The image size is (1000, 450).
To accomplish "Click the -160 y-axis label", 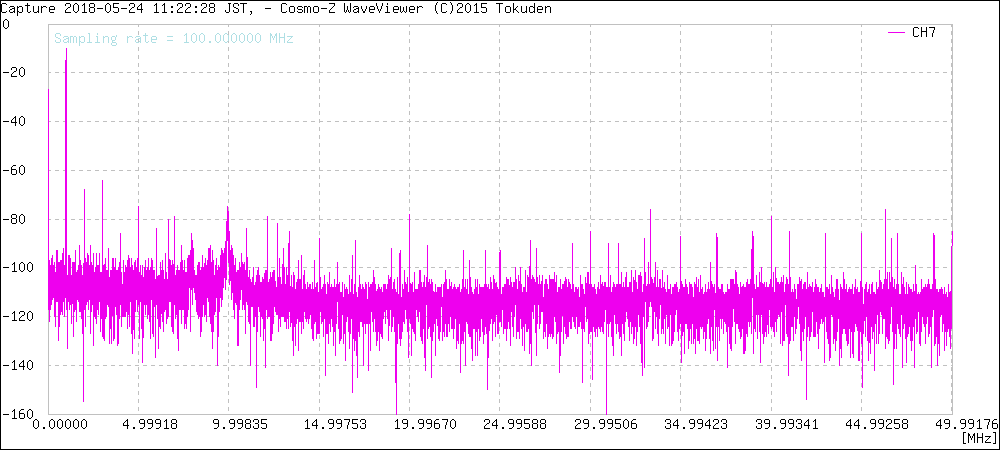I will (15, 412).
